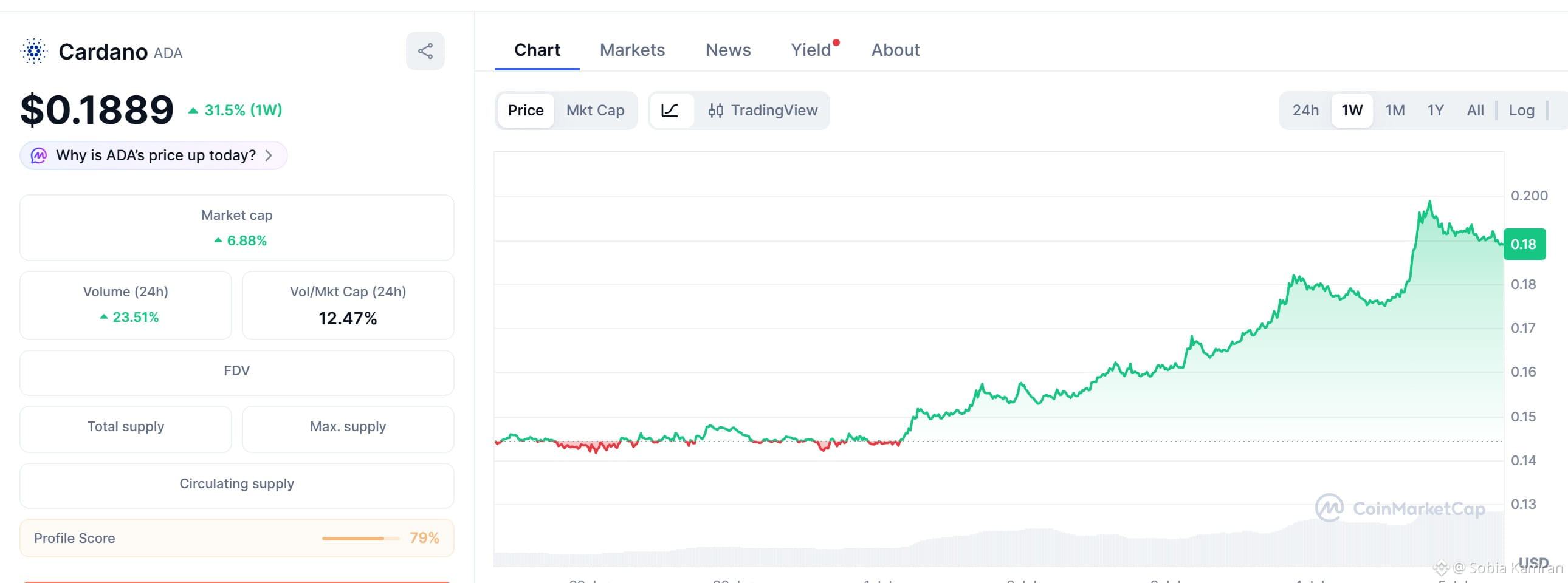1568x583 pixels.
Task: Select the Price chart toggle
Action: (x=526, y=111)
